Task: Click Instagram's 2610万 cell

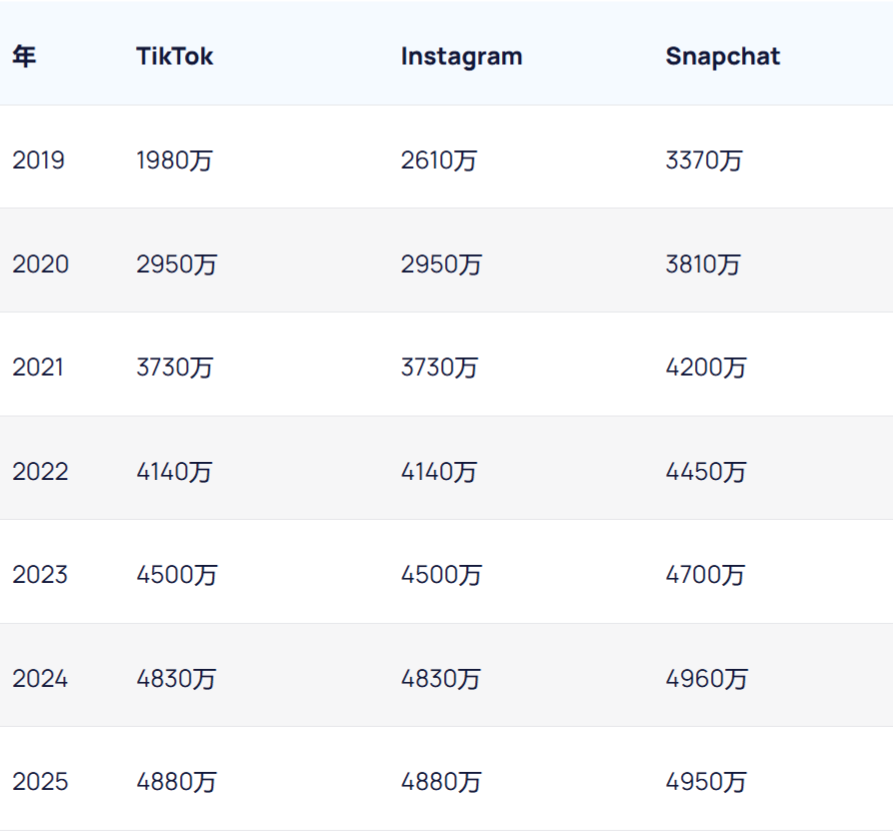Action: (x=439, y=160)
